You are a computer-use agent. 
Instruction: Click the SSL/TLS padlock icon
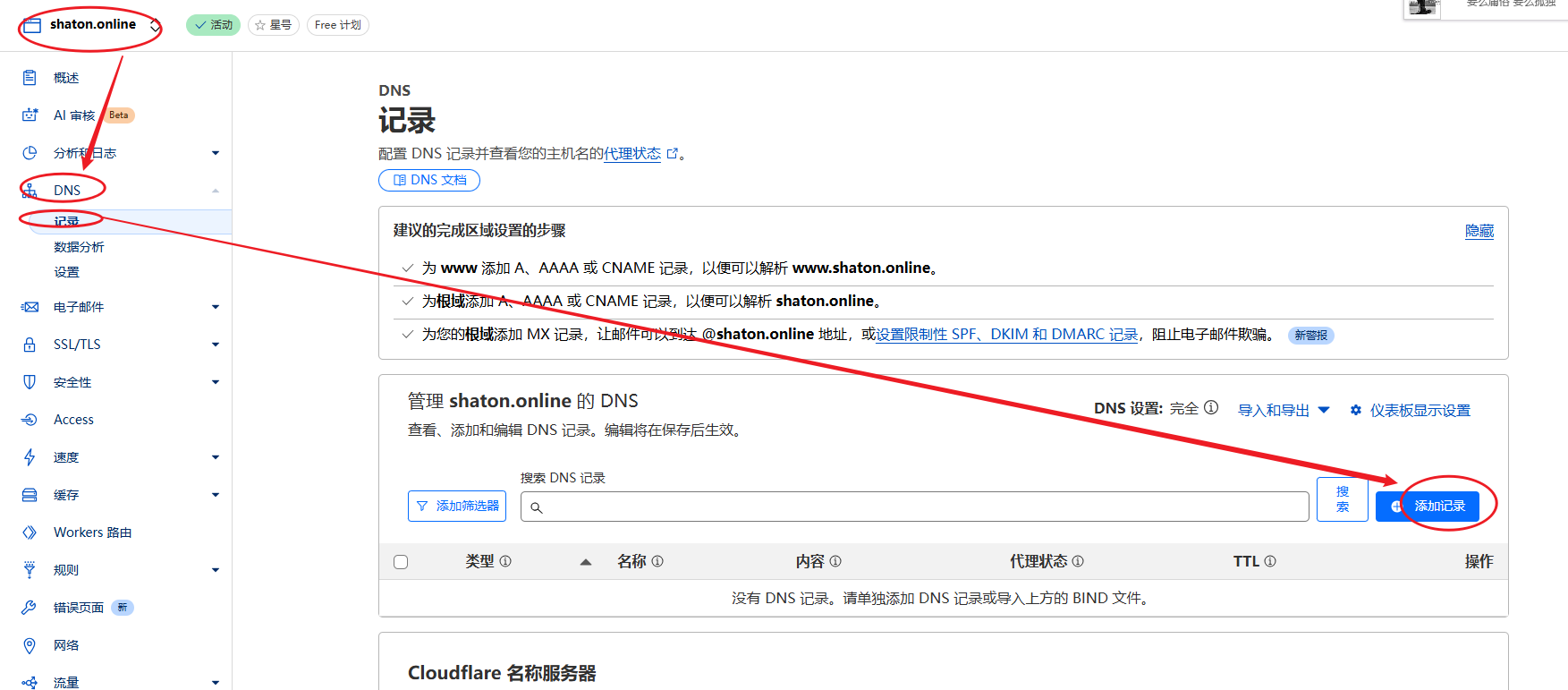(x=30, y=345)
